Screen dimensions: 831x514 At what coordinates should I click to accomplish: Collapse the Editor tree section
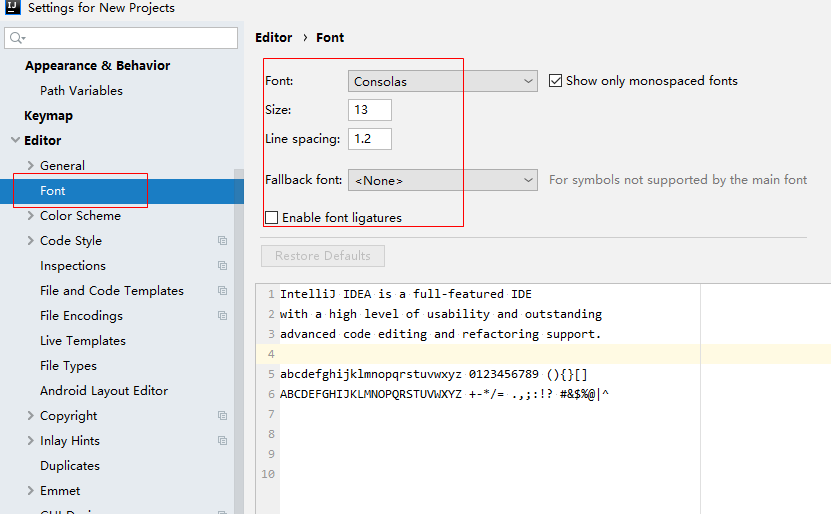pyautogui.click(x=15, y=141)
